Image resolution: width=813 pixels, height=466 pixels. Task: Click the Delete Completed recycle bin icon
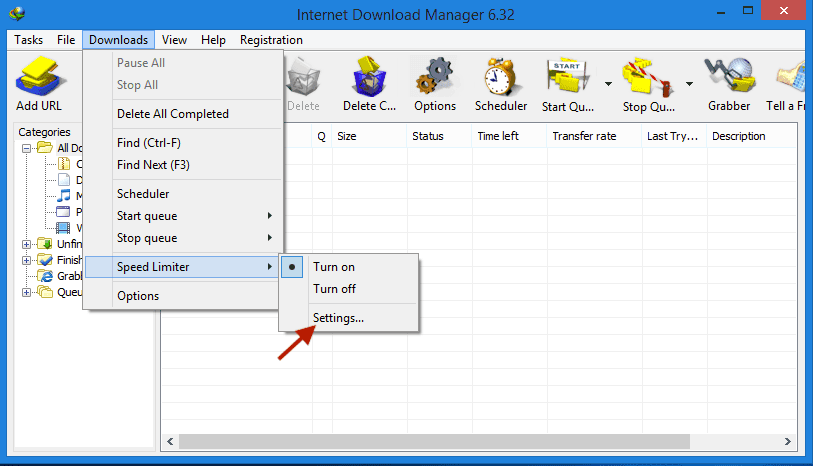(370, 77)
